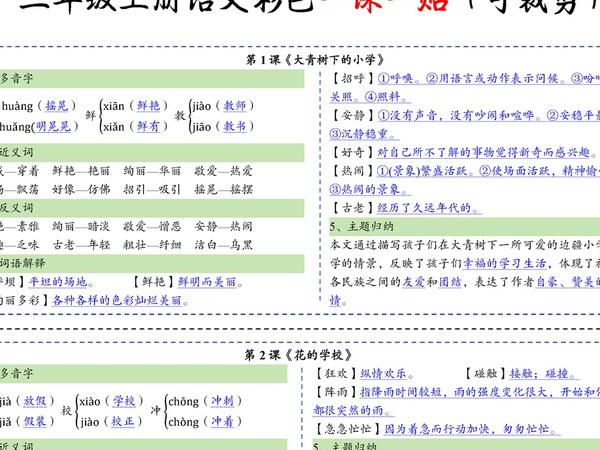Click the definition 鲜明而美丽
This screenshot has width=600, height=450.
click(x=207, y=282)
